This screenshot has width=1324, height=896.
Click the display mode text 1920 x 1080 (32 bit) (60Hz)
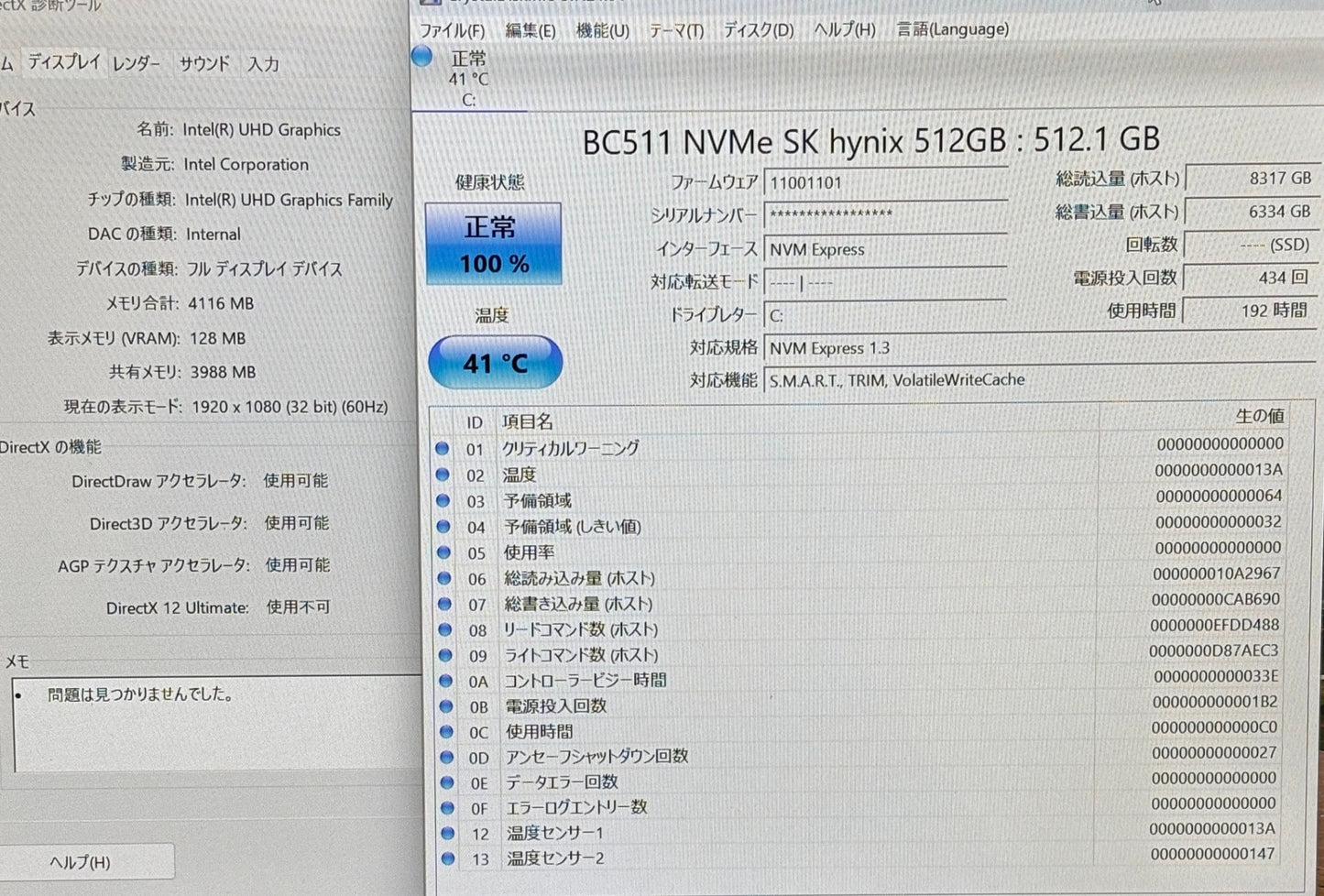(x=290, y=407)
